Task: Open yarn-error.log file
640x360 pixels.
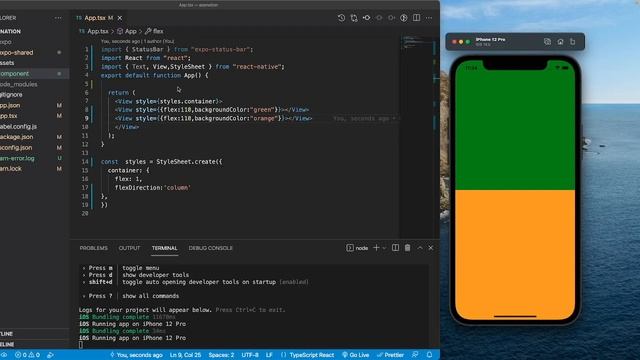Action: 33,158
